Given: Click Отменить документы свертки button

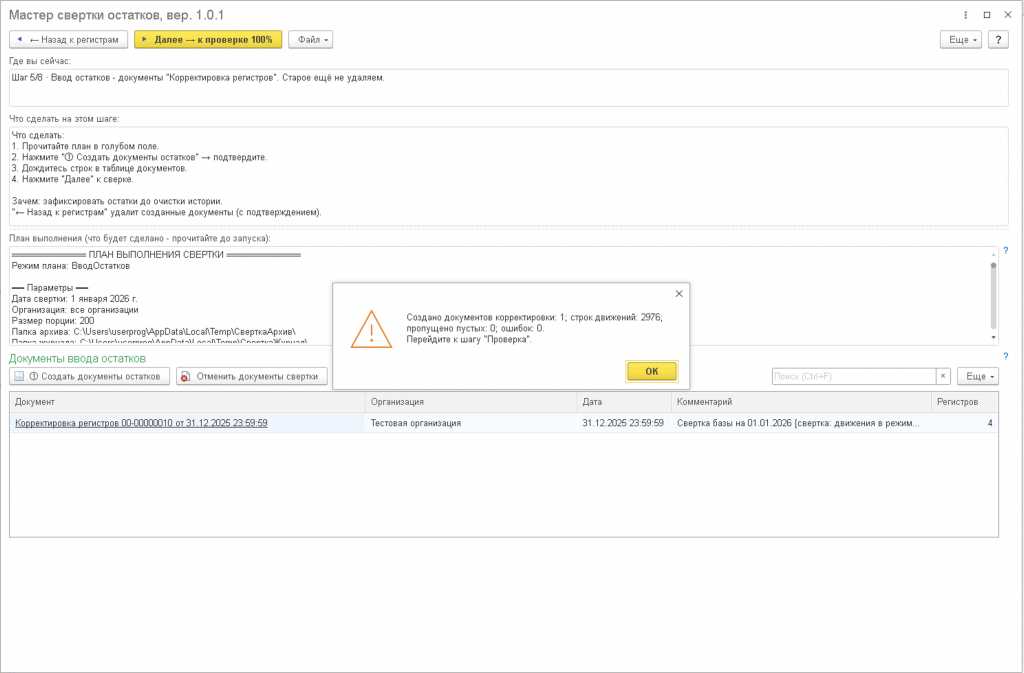Looking at the screenshot, I should coord(251,377).
